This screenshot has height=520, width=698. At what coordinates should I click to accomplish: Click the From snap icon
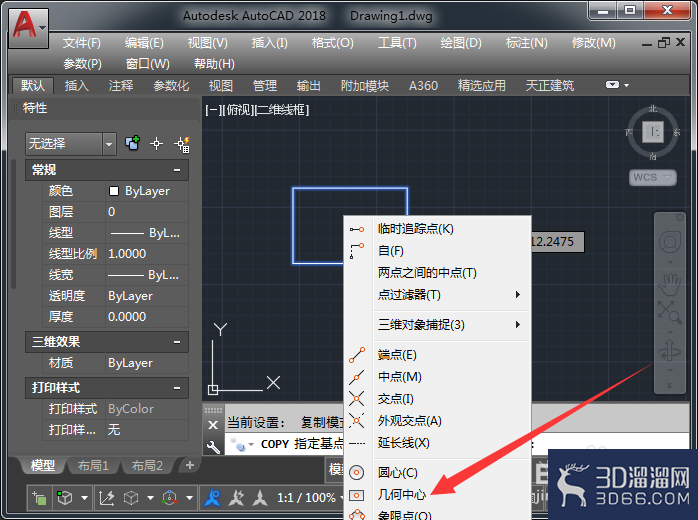coord(357,251)
